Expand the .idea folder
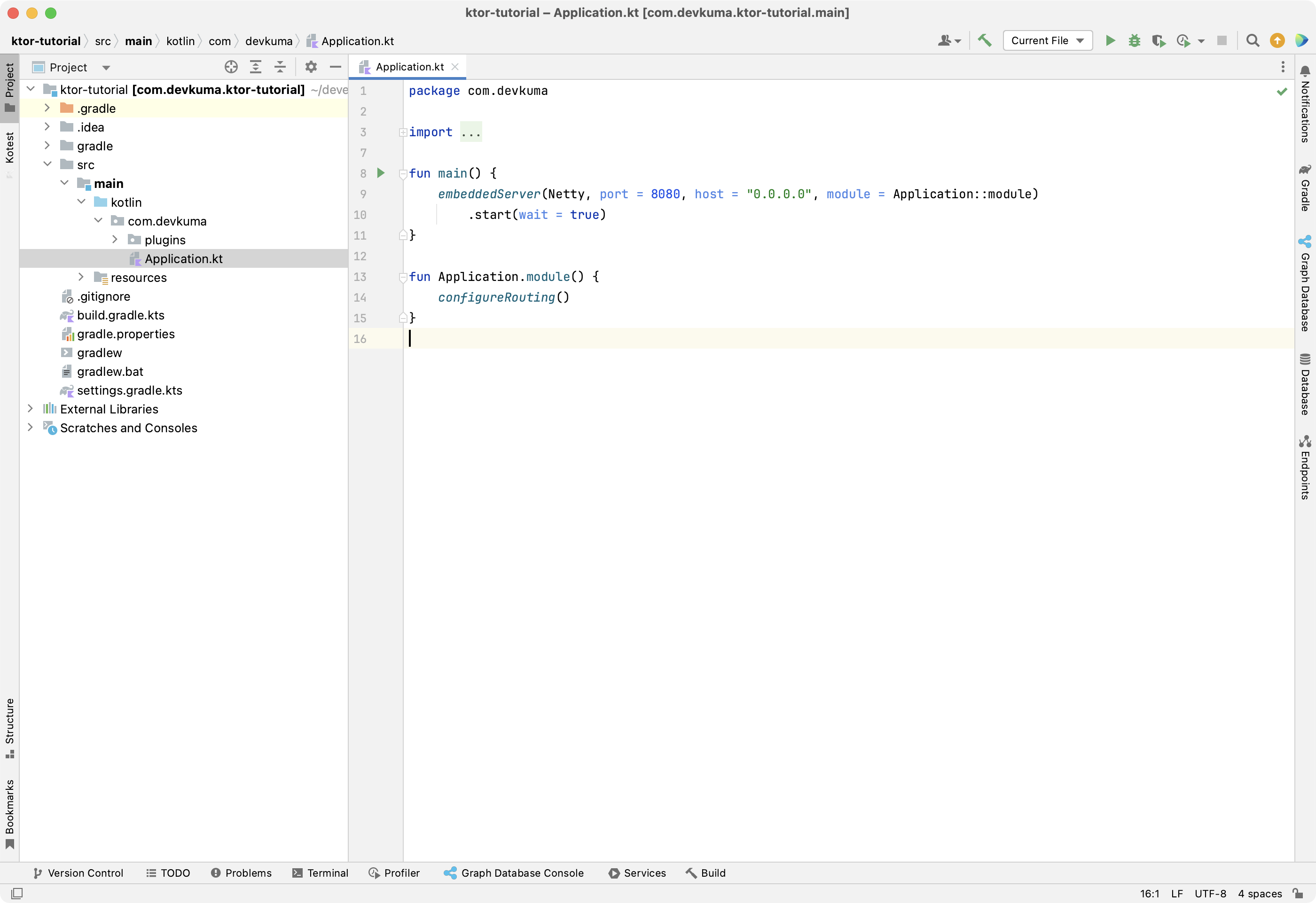Image resolution: width=1316 pixels, height=903 pixels. [x=47, y=126]
